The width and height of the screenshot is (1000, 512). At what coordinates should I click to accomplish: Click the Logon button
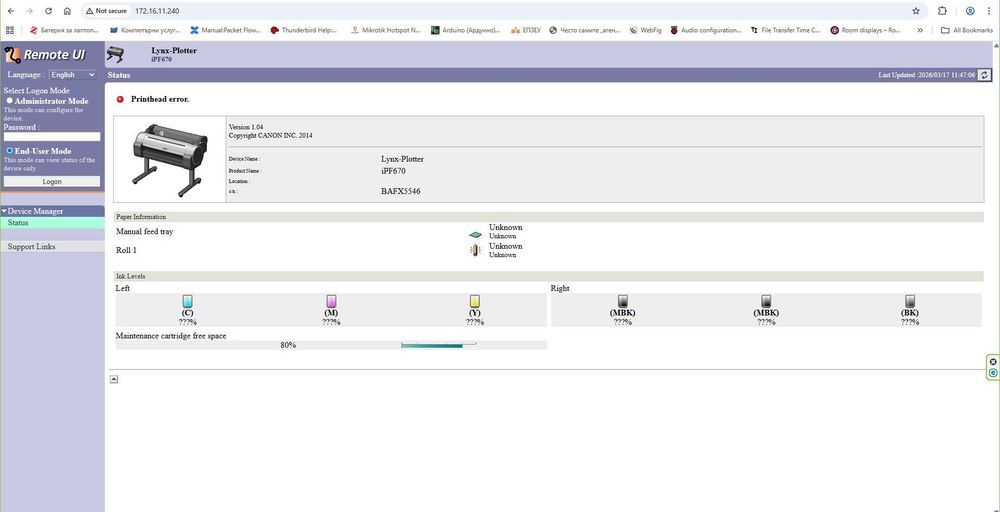52,182
